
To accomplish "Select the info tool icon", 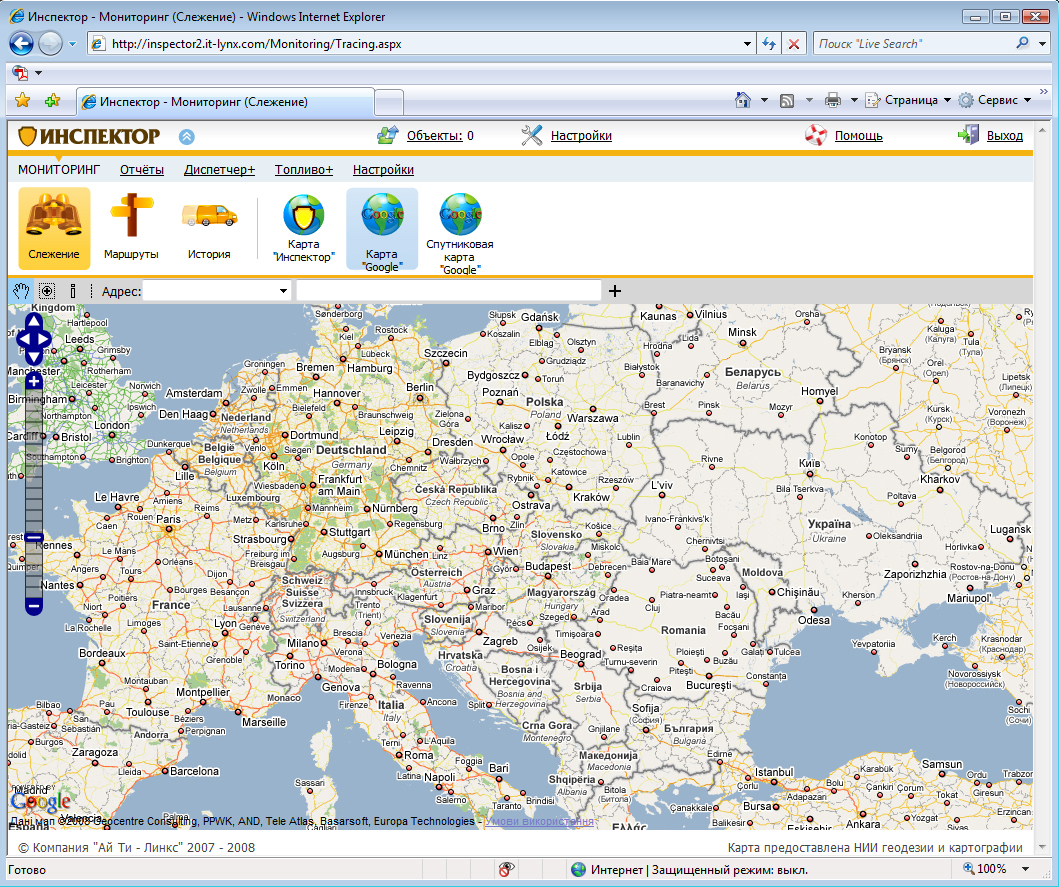I will pyautogui.click(x=73, y=291).
